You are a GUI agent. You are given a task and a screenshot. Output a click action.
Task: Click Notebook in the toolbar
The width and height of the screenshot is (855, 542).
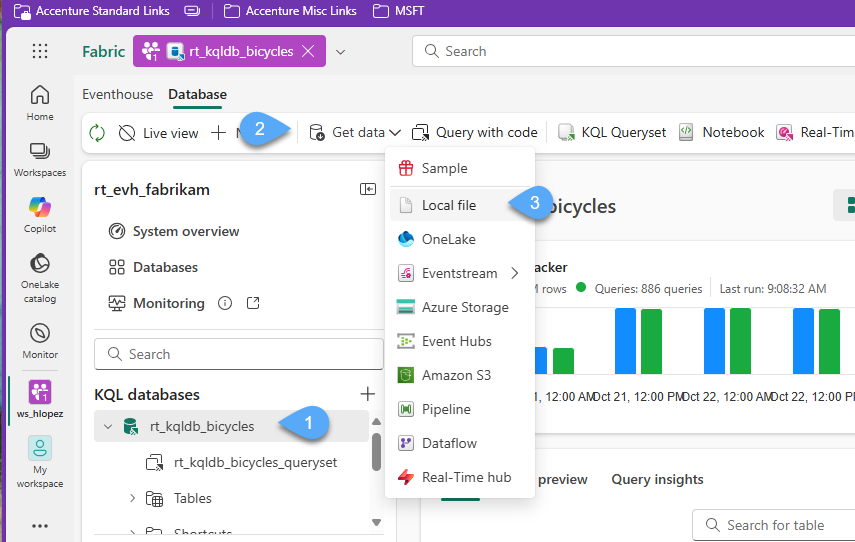[x=721, y=133]
